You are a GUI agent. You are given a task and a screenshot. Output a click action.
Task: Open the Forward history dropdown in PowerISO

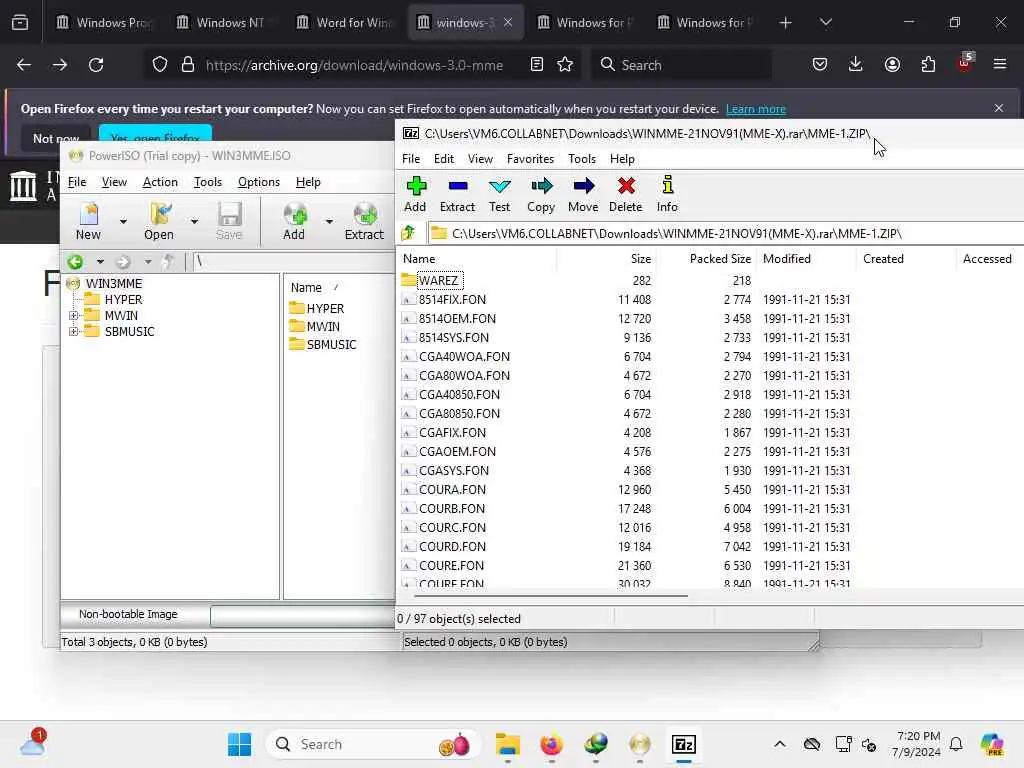(x=148, y=262)
